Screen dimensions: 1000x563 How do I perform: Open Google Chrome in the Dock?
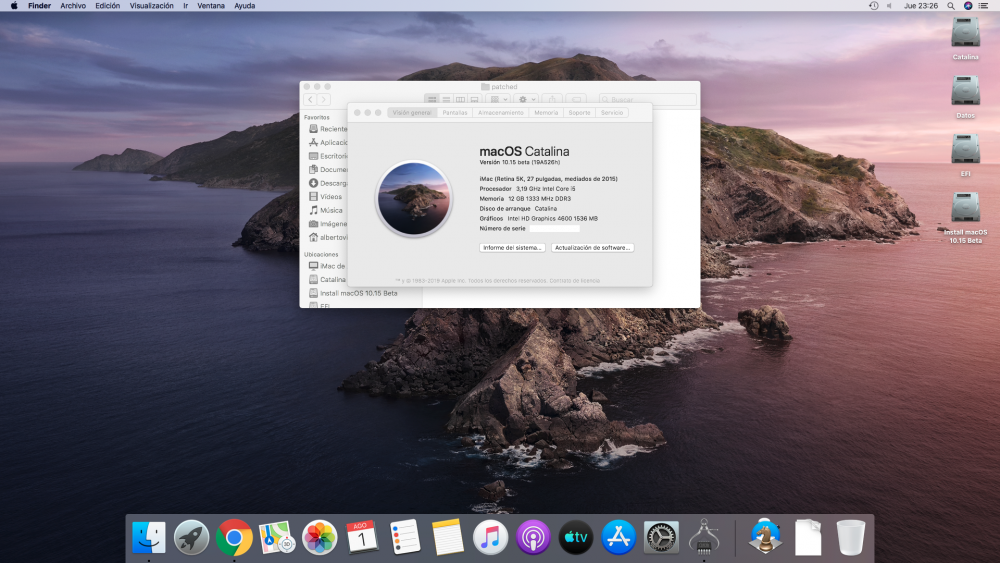tap(234, 537)
